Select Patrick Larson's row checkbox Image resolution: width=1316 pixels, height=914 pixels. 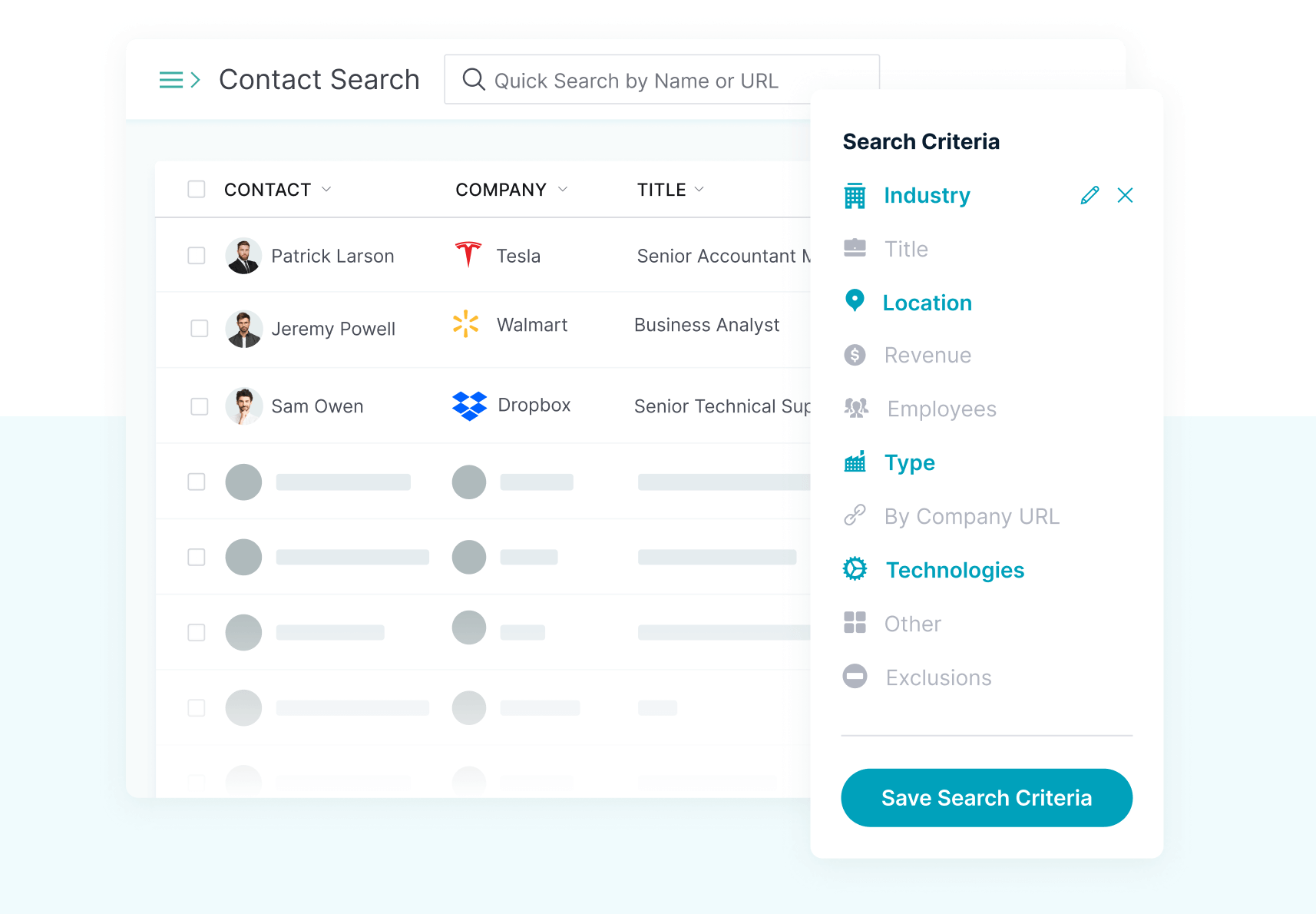pos(197,256)
